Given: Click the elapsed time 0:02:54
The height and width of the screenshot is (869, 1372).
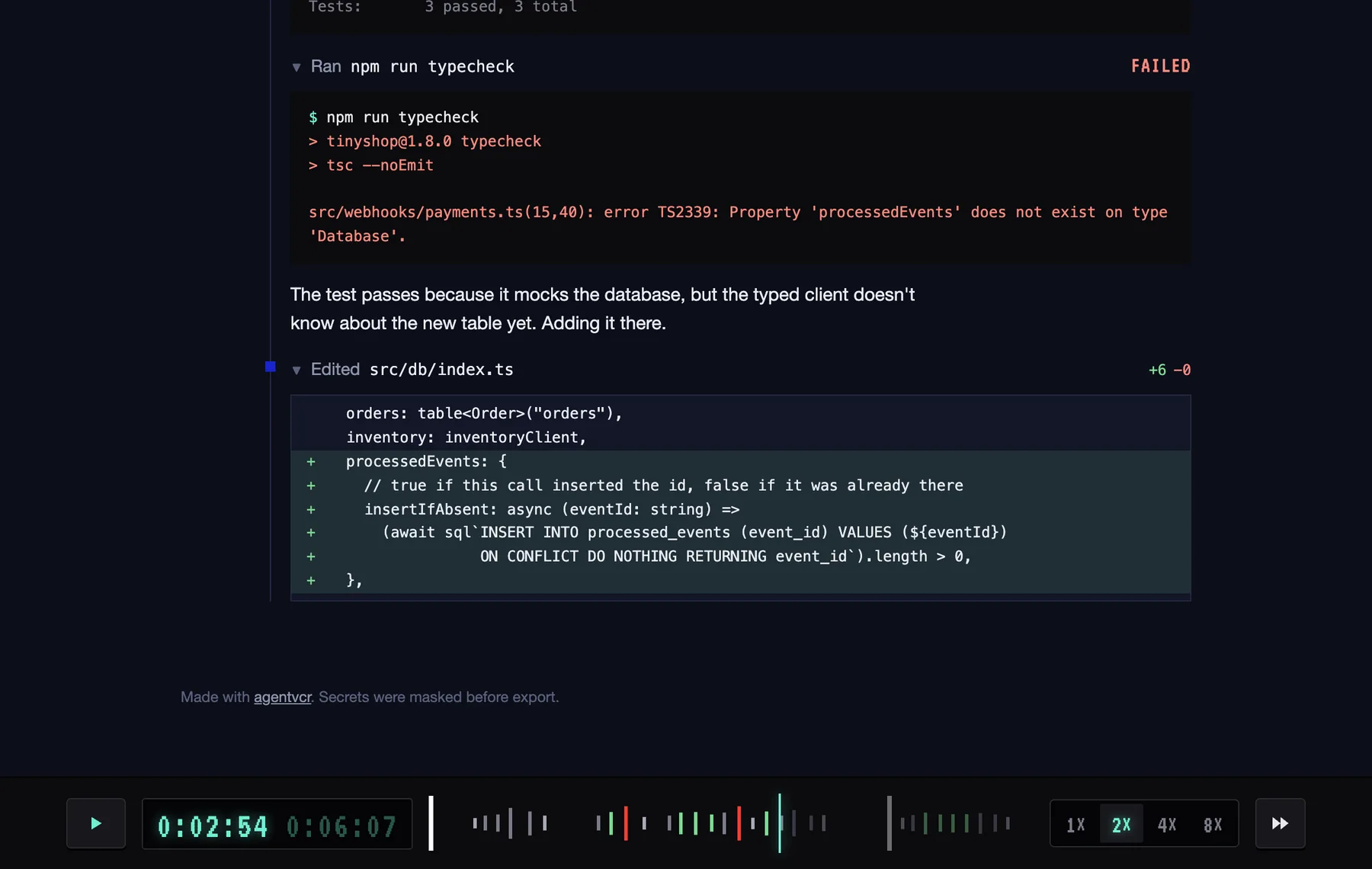Looking at the screenshot, I should (x=213, y=826).
